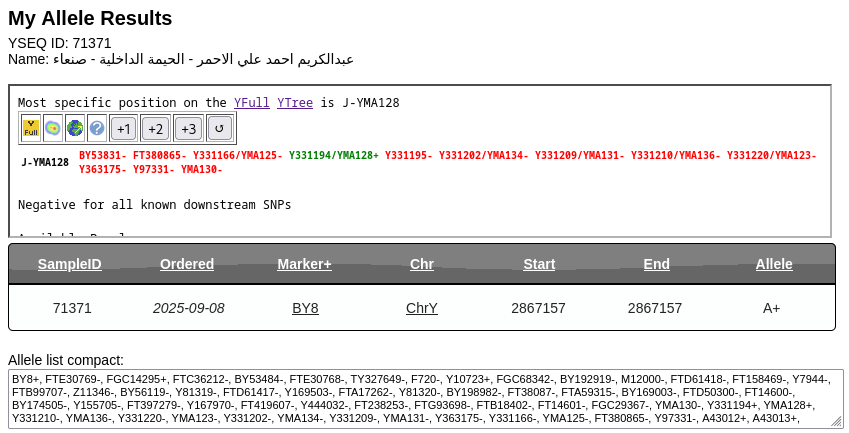Click the red Y331209/YMA131- SNP
The image size is (849, 433).
pos(579,155)
